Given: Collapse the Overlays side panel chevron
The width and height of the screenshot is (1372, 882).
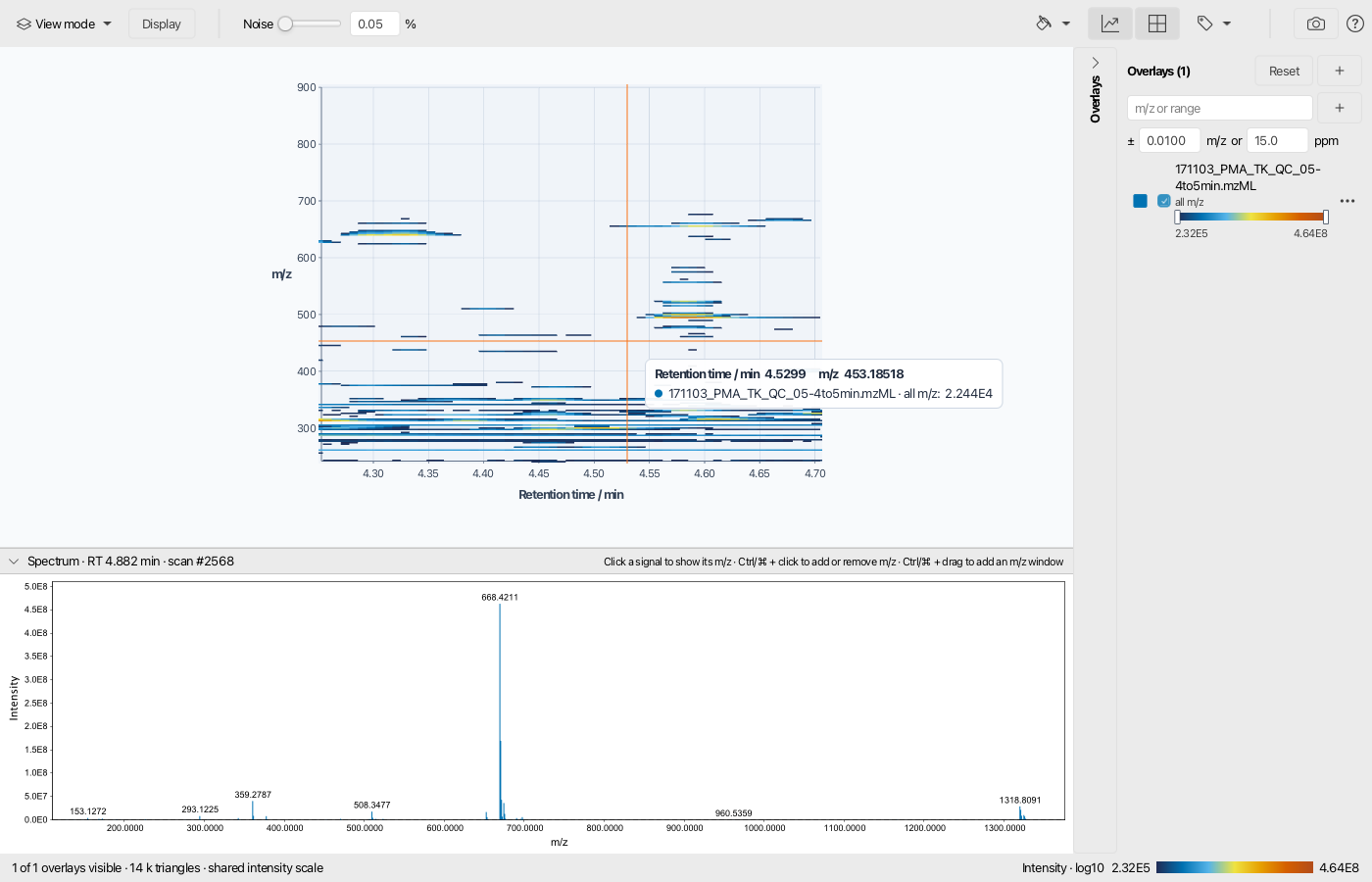Looking at the screenshot, I should point(1096,63).
